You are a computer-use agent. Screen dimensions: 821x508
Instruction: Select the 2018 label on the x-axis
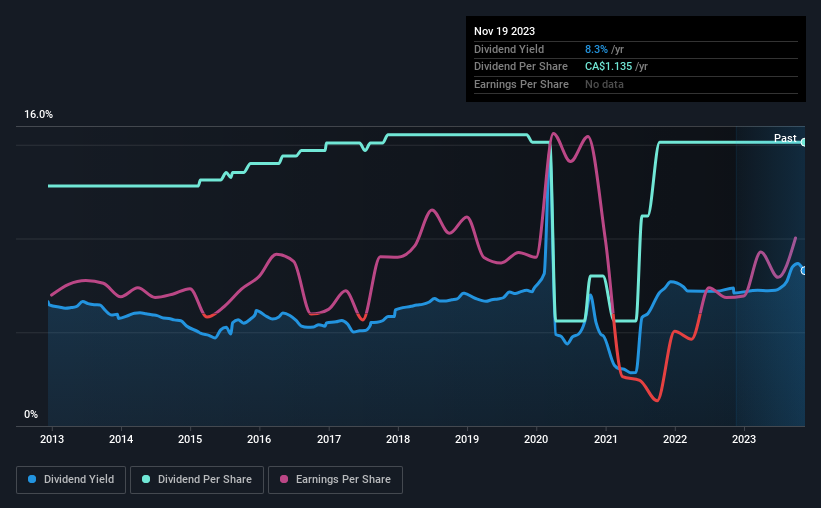click(398, 439)
